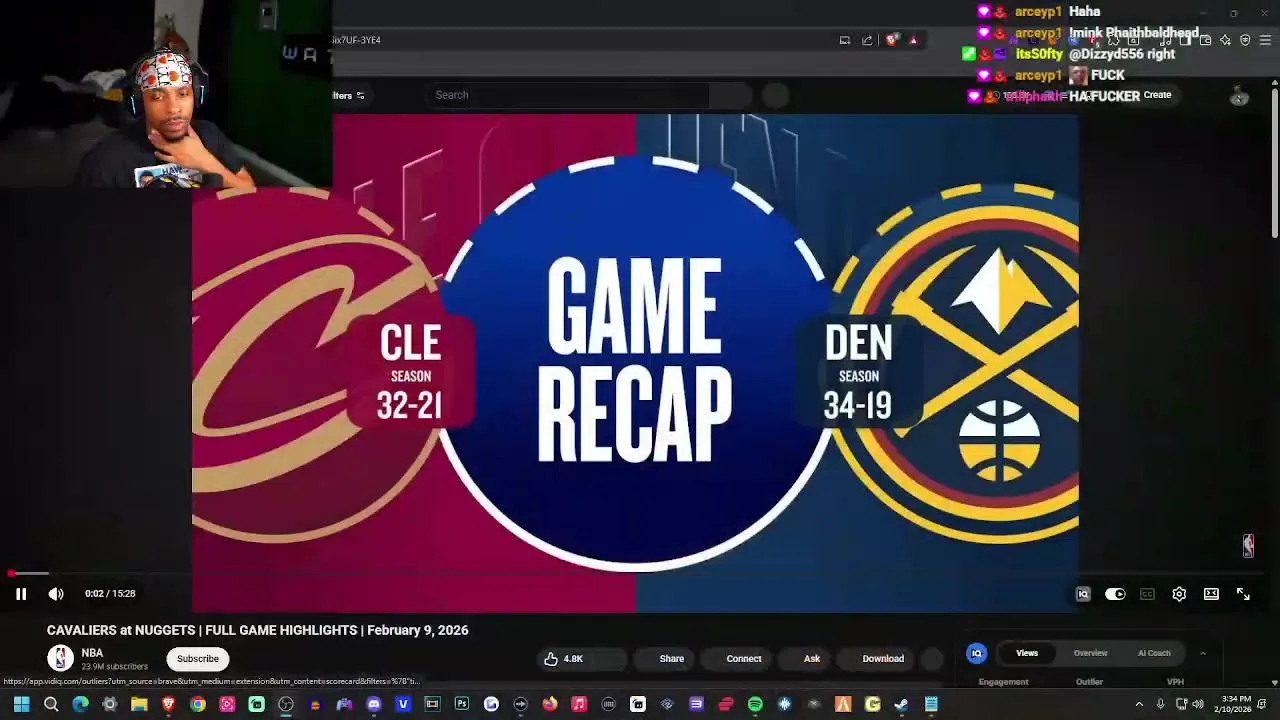Open vidIQ icon in player controls
The width and height of the screenshot is (1280, 720).
pos(1083,594)
